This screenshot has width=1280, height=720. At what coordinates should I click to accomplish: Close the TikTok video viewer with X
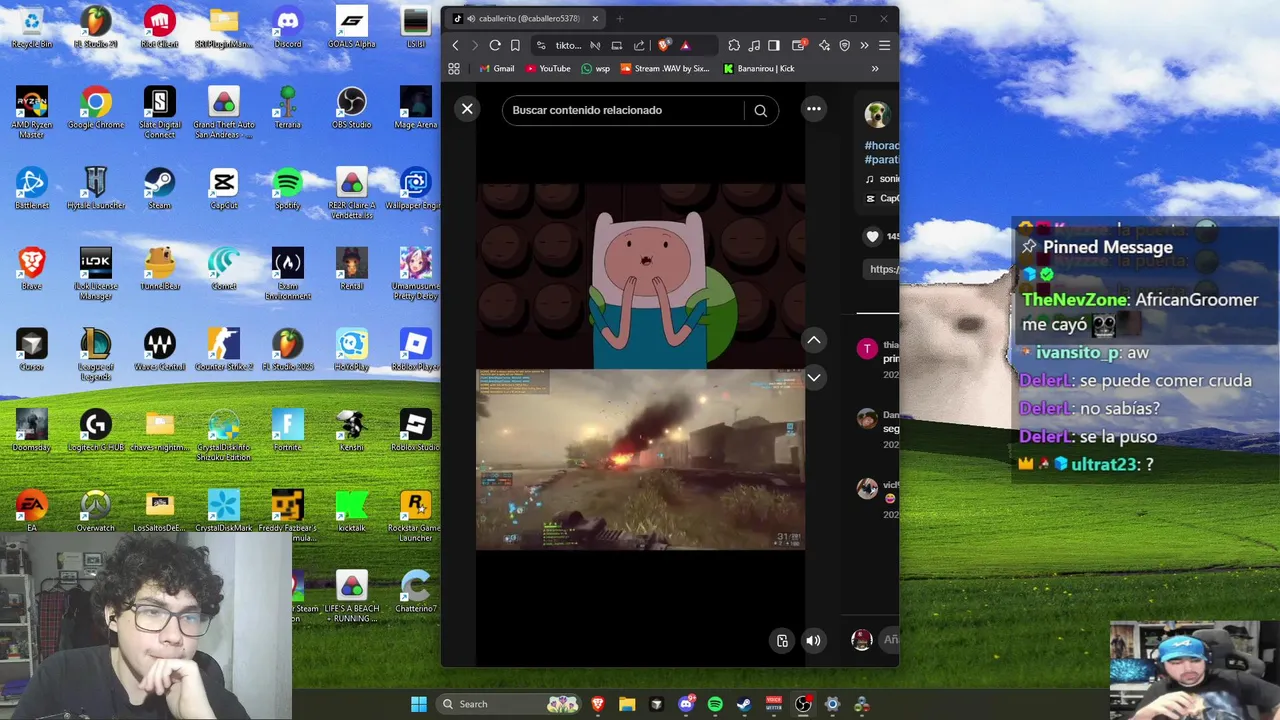tap(467, 109)
